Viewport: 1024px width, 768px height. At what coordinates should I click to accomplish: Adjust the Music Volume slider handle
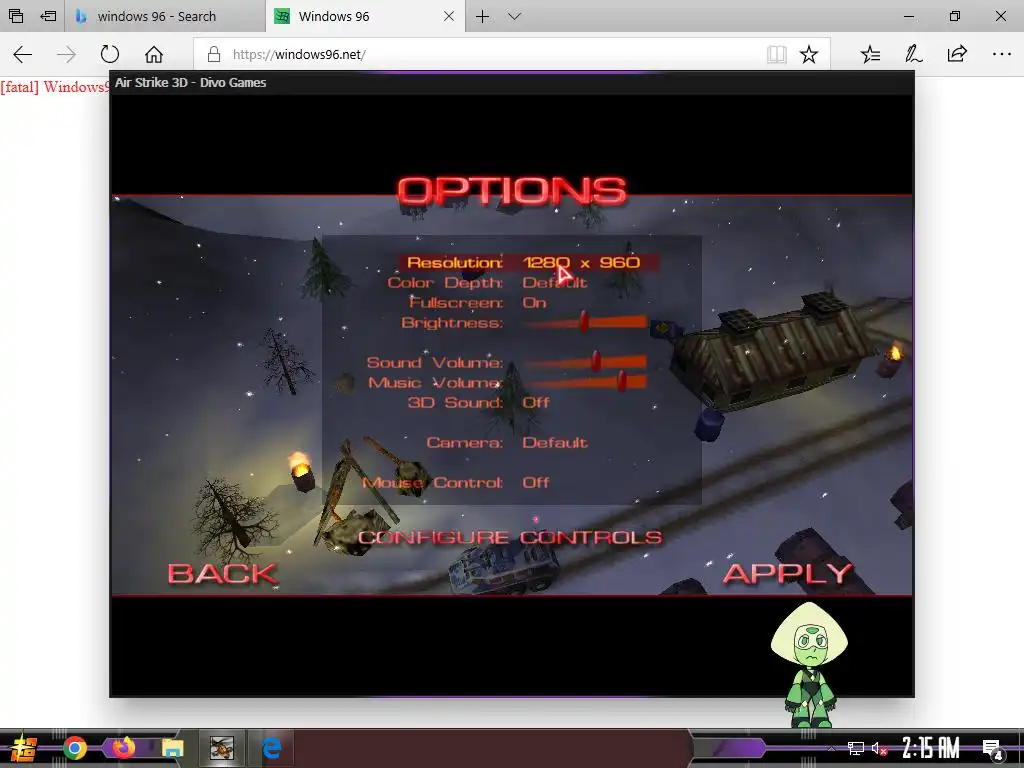[x=622, y=381]
